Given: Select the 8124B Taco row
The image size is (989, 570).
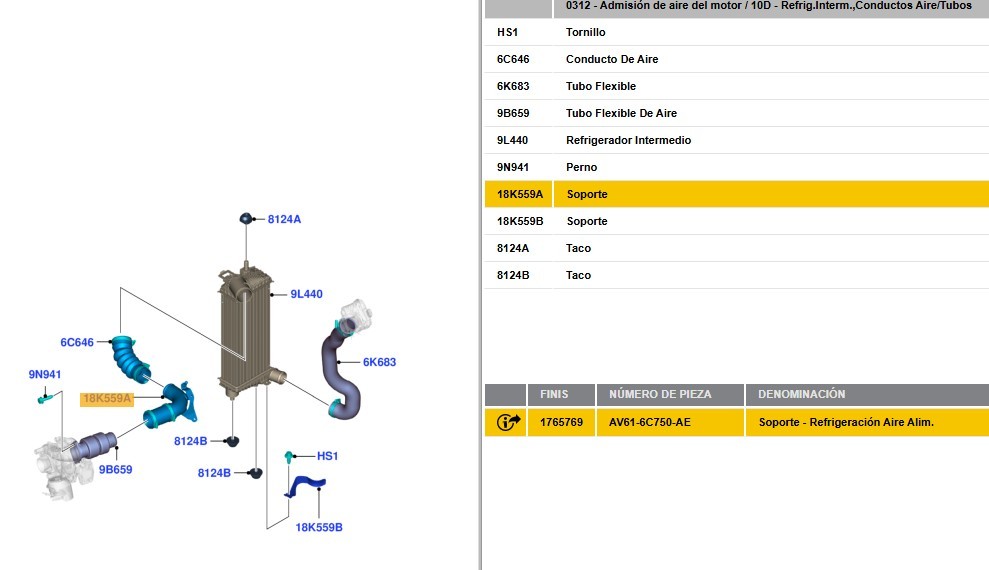Looking at the screenshot, I should coord(736,275).
